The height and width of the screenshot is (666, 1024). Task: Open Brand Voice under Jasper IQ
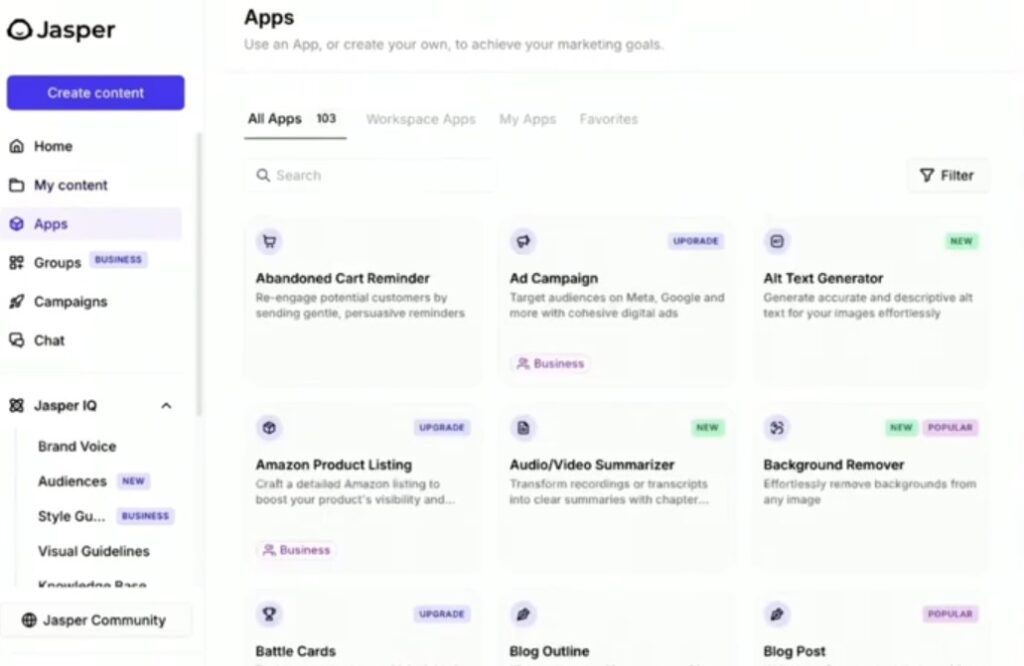click(77, 447)
